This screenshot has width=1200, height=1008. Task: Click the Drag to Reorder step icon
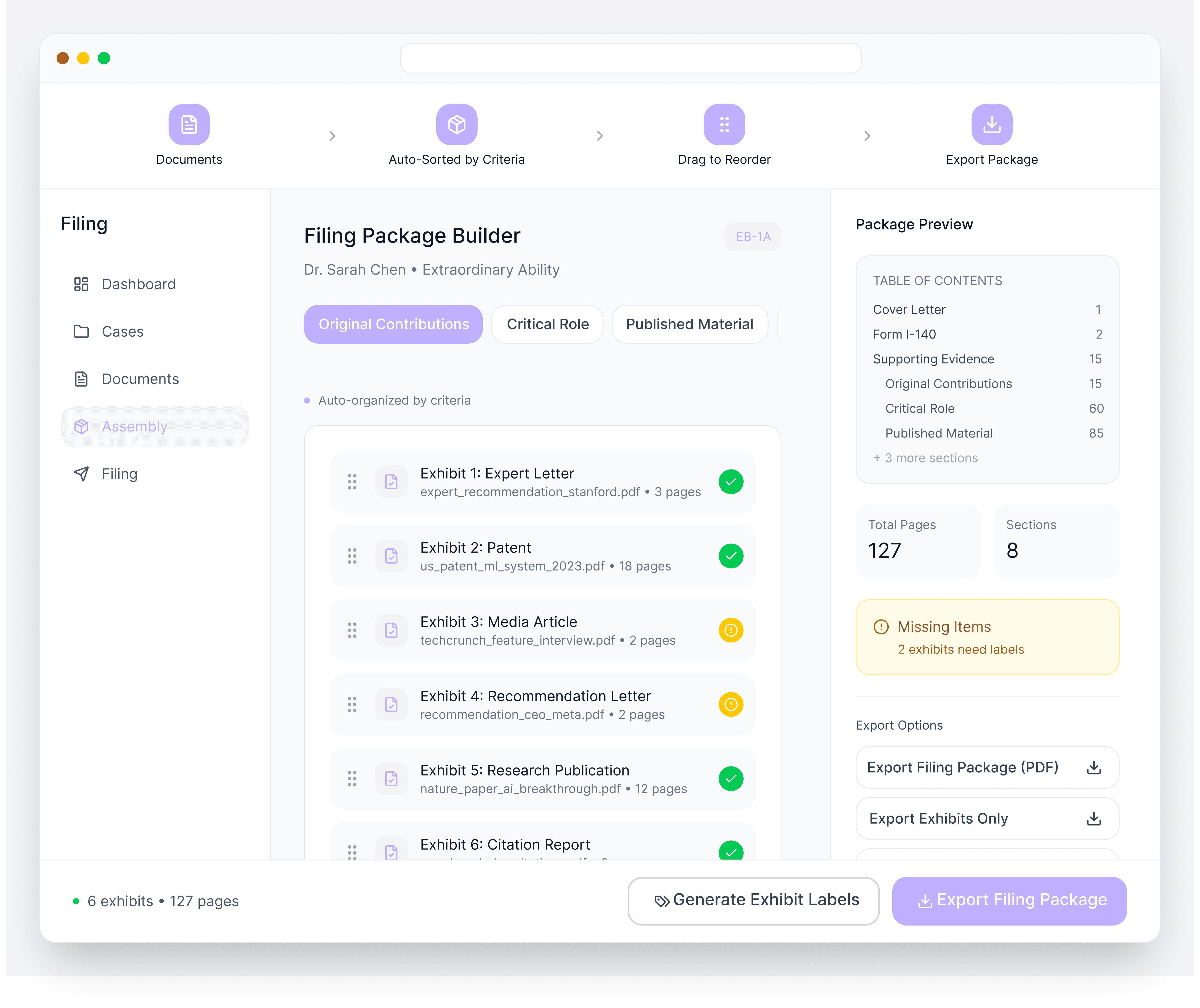(x=724, y=124)
